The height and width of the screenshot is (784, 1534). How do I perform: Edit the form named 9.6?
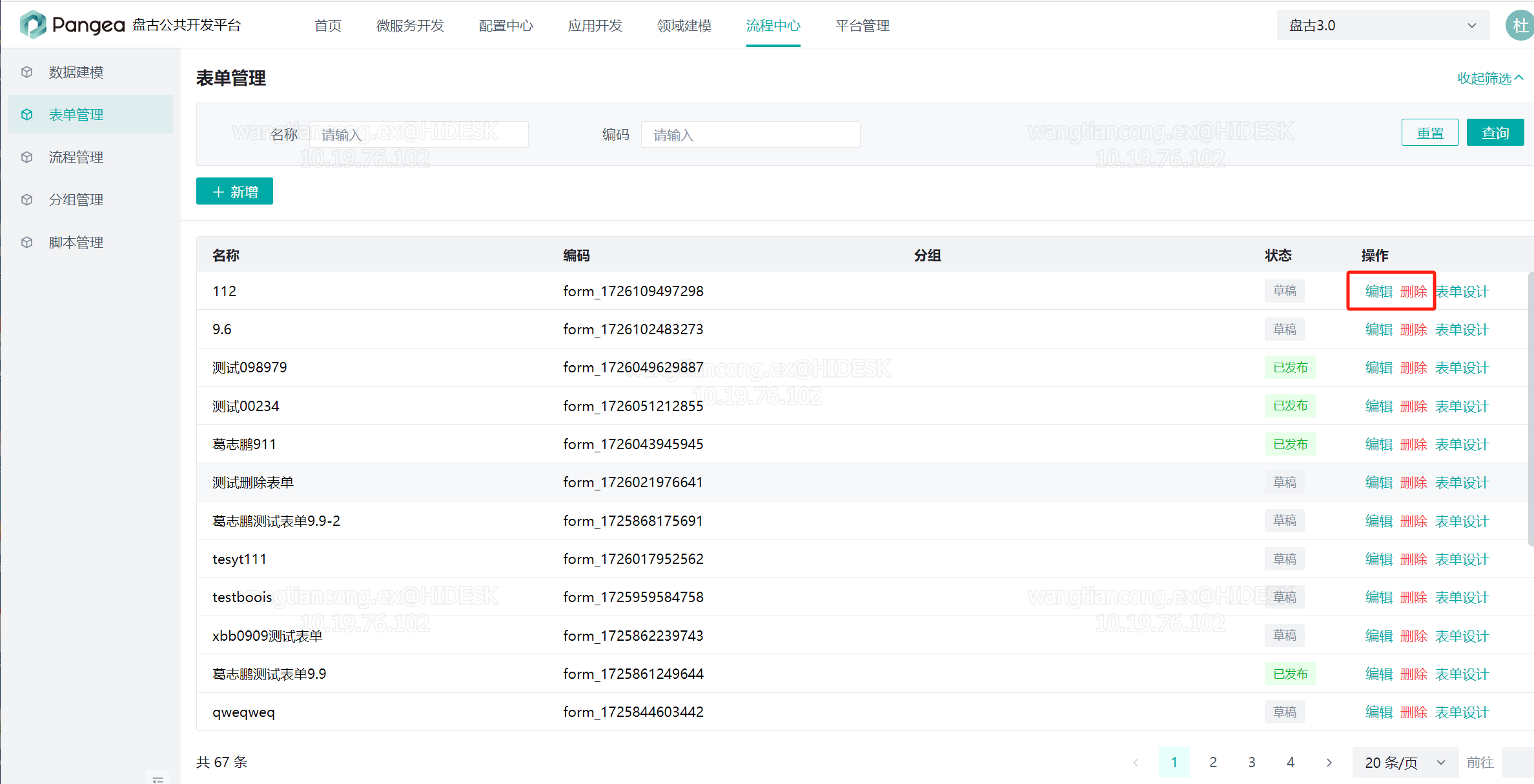tap(1379, 329)
